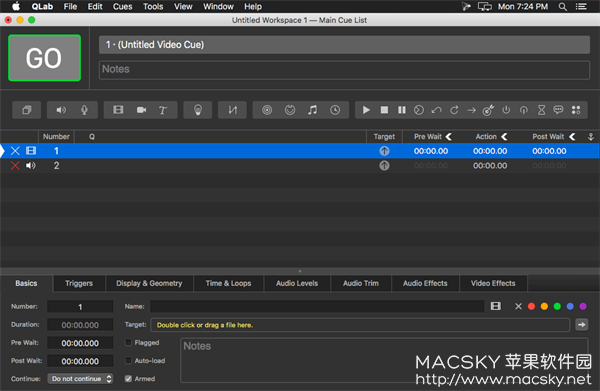
Task: Click the target icon of cue 1
Action: click(x=384, y=151)
